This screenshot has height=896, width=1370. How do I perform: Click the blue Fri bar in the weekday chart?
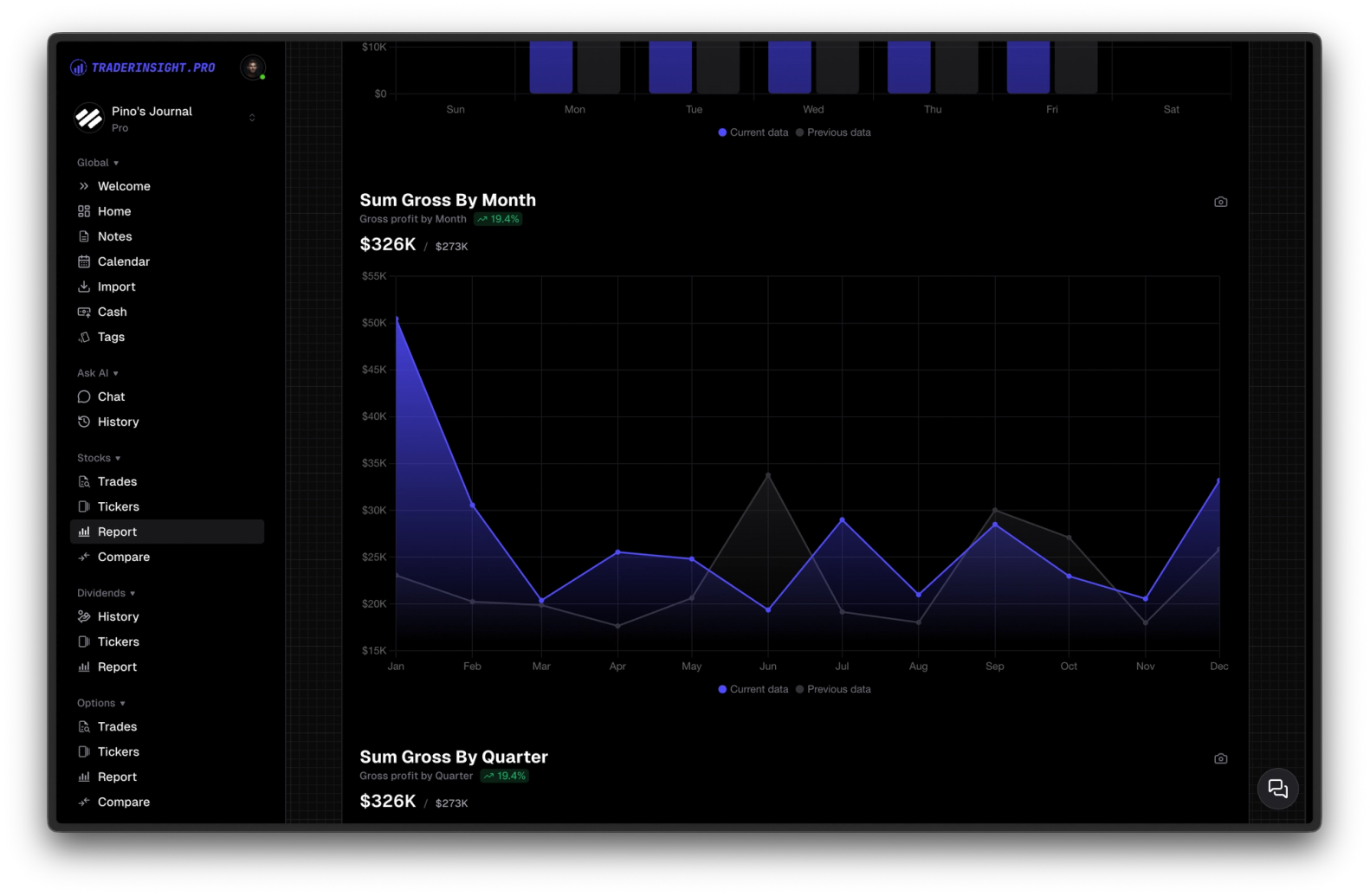pos(1028,67)
